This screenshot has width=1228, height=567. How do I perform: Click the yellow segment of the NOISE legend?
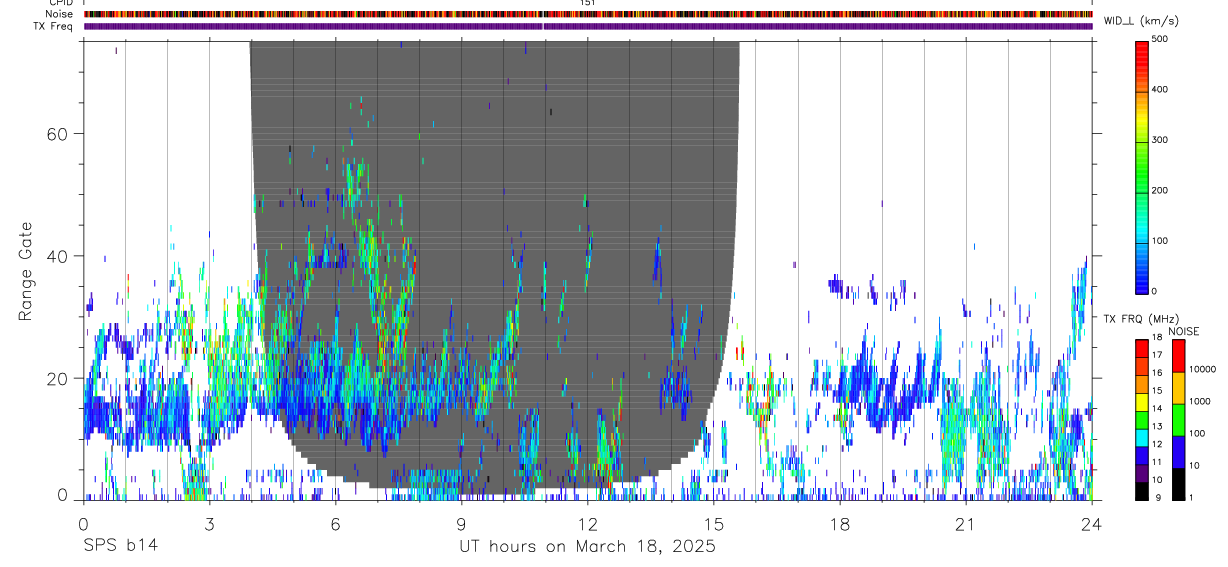pyautogui.click(x=1178, y=388)
